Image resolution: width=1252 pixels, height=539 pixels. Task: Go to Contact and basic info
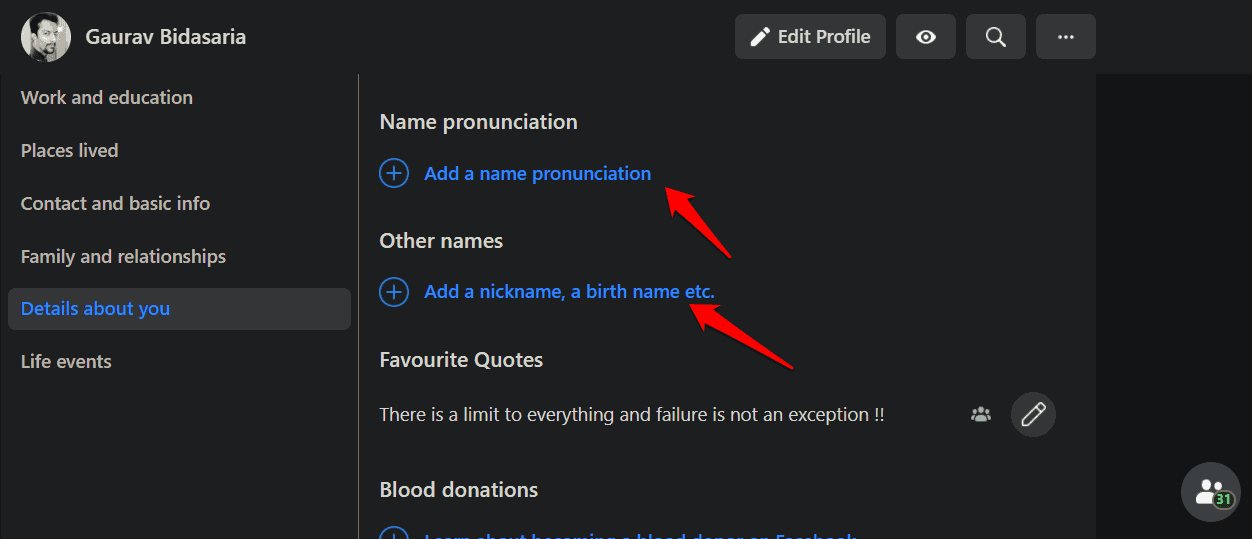115,203
